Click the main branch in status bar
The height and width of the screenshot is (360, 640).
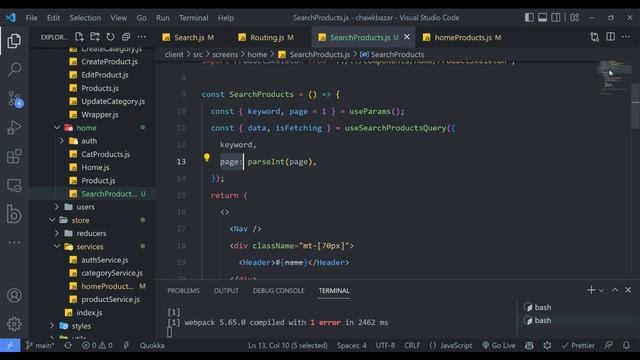tap(40, 345)
